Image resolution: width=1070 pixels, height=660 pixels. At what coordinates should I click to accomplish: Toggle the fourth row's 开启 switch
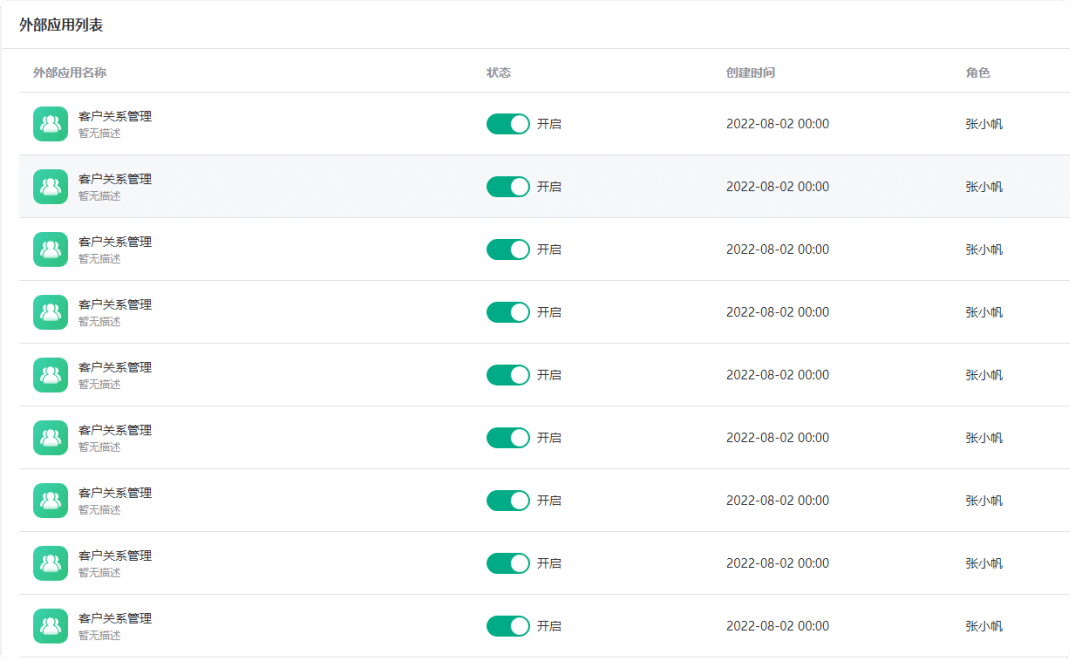(x=508, y=312)
